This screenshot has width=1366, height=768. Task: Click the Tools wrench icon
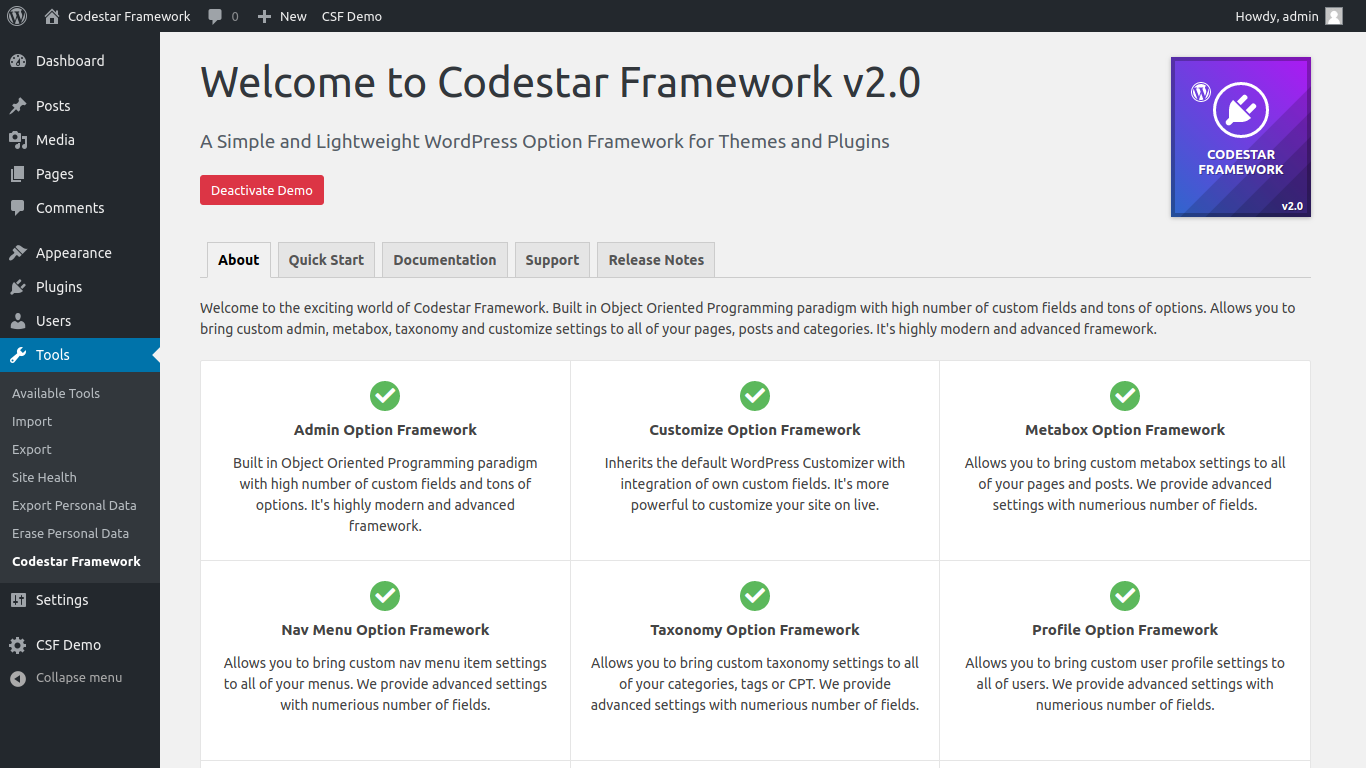[18, 355]
